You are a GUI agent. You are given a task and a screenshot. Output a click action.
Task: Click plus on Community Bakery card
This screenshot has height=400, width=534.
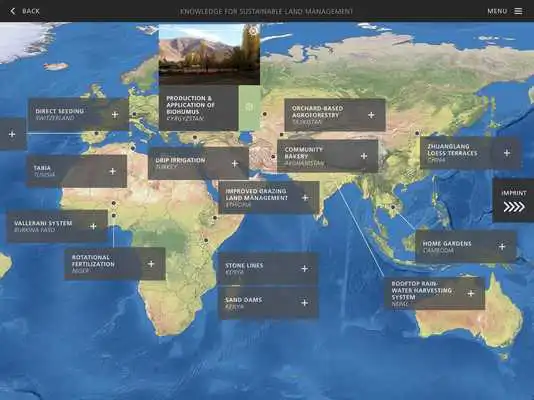tap(364, 156)
